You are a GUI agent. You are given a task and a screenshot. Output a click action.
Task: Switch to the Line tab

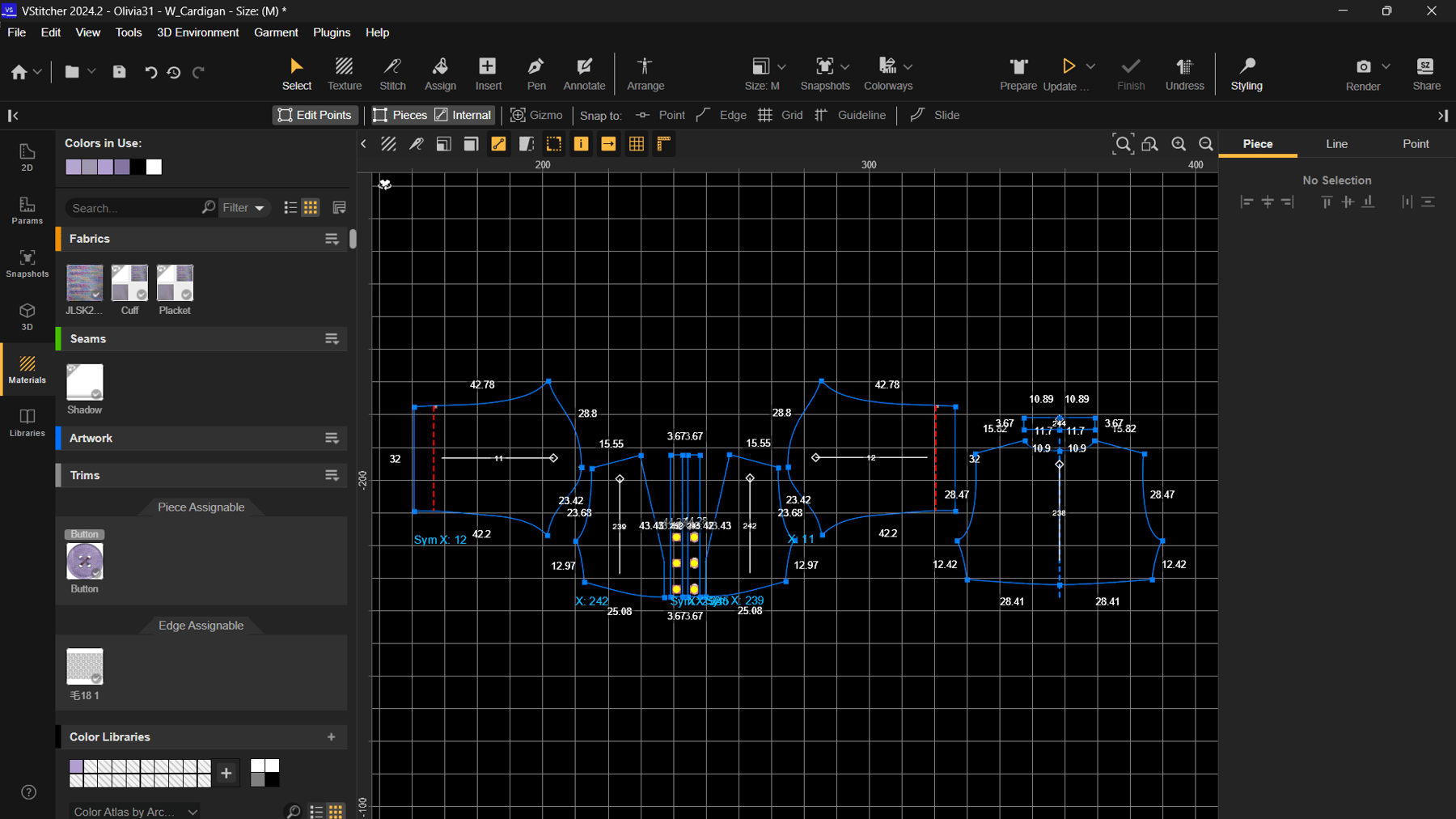click(x=1336, y=144)
